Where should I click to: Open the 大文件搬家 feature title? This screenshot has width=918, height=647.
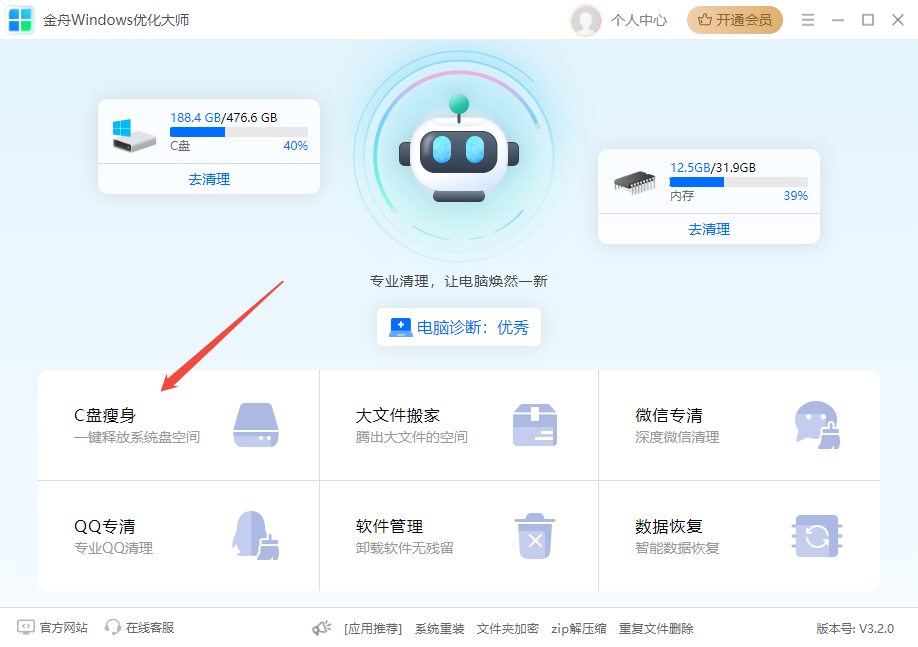click(398, 416)
